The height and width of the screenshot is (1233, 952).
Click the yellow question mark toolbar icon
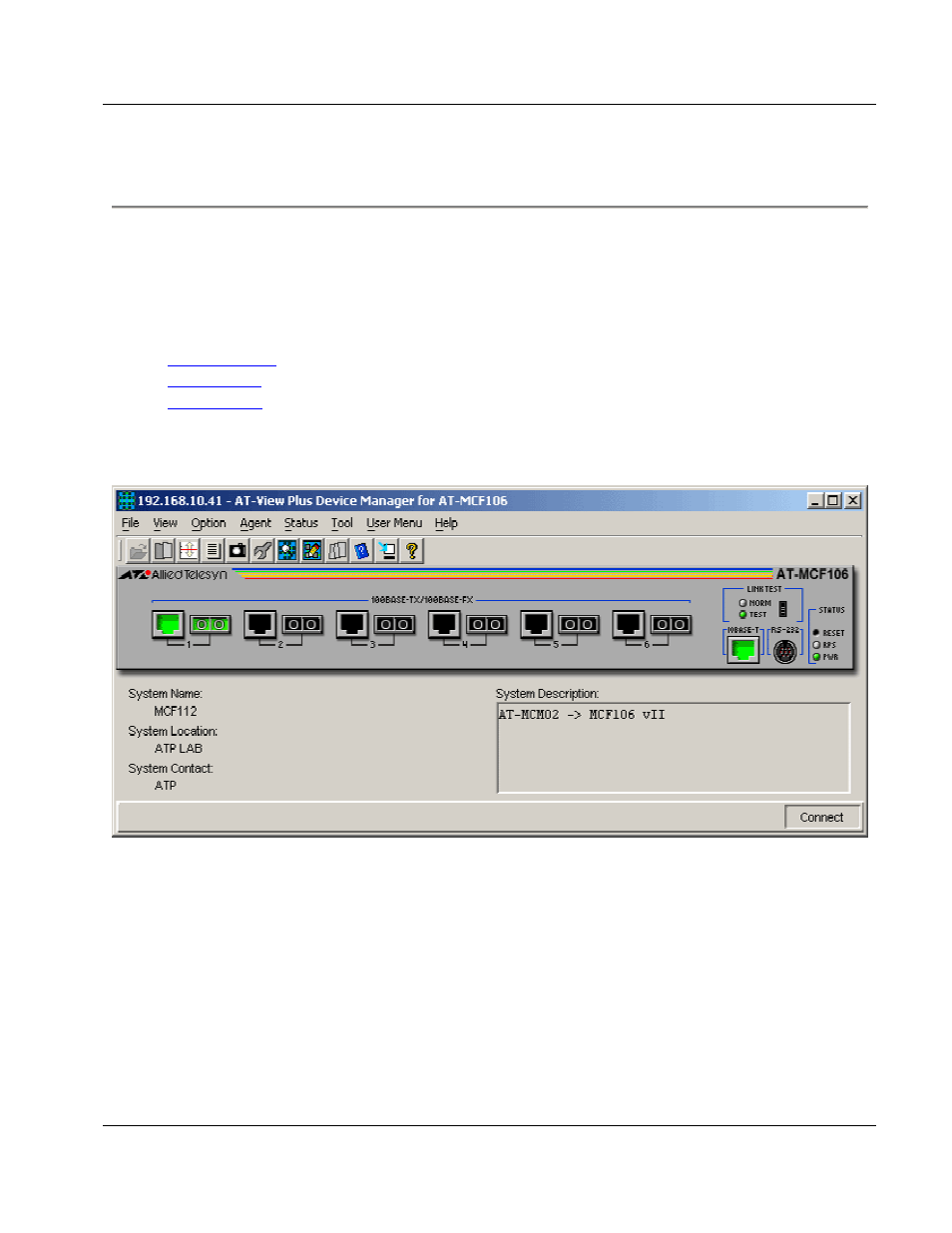pyautogui.click(x=412, y=550)
